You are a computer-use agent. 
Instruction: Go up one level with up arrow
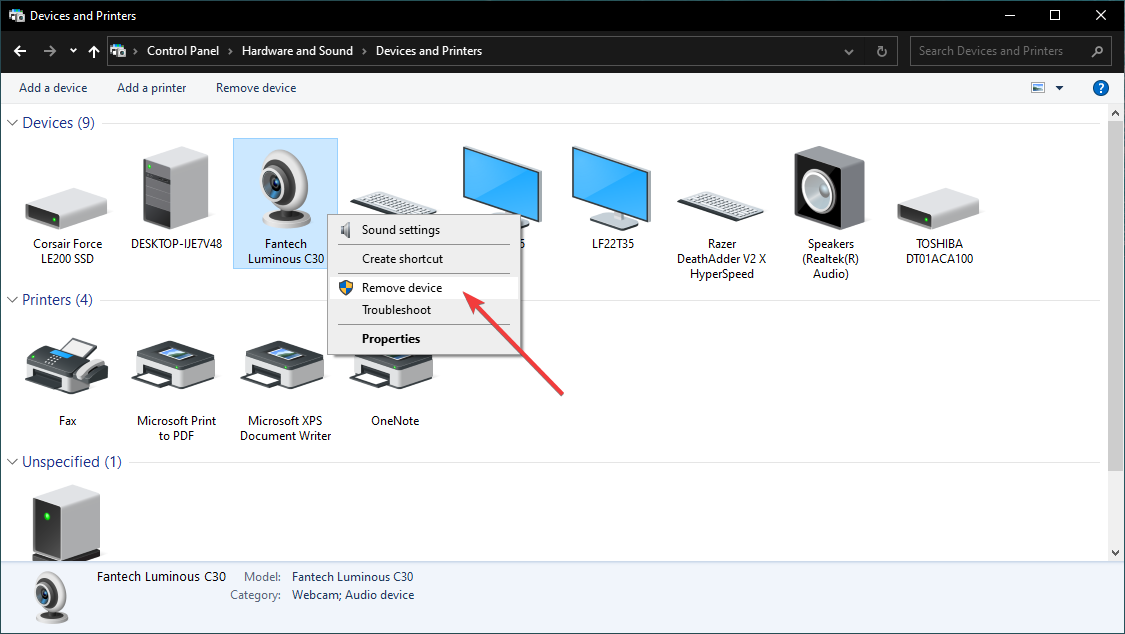pos(94,51)
